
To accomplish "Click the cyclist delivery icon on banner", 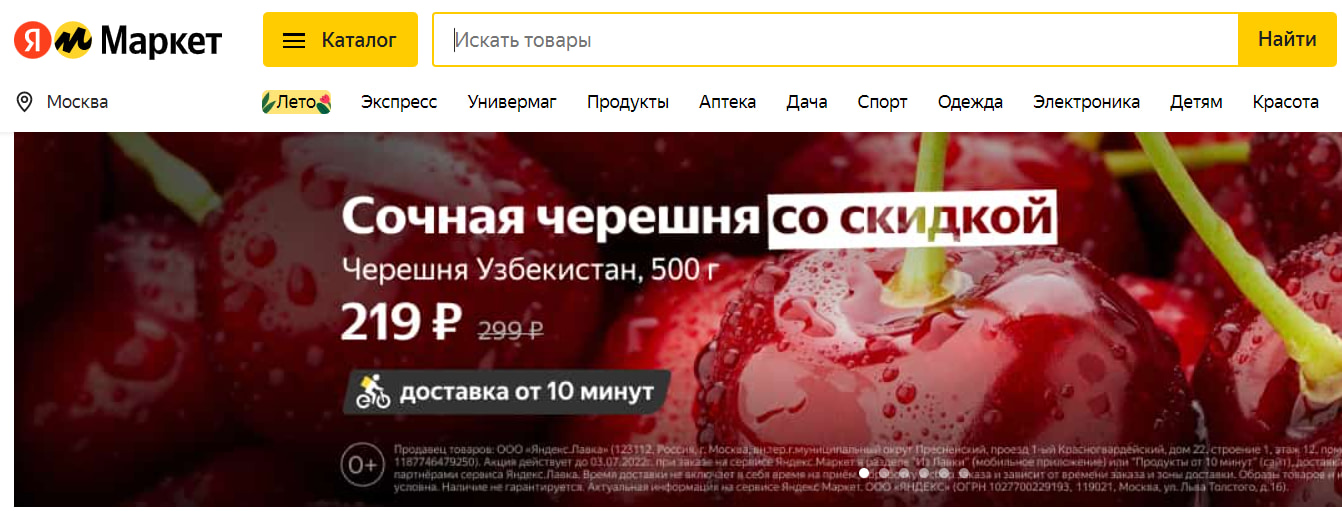I will click(373, 391).
